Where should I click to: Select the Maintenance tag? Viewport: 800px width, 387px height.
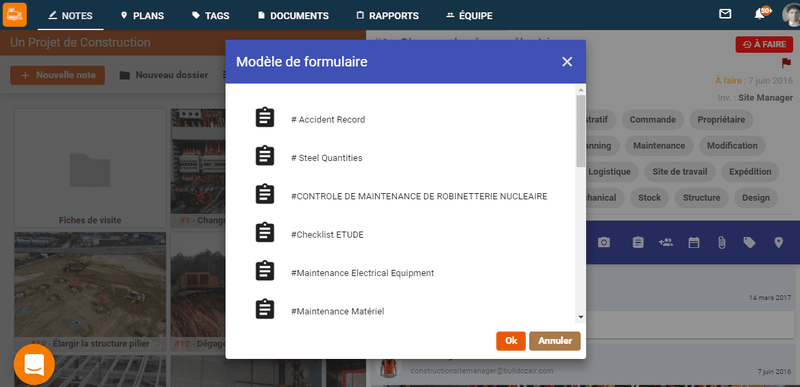click(659, 146)
